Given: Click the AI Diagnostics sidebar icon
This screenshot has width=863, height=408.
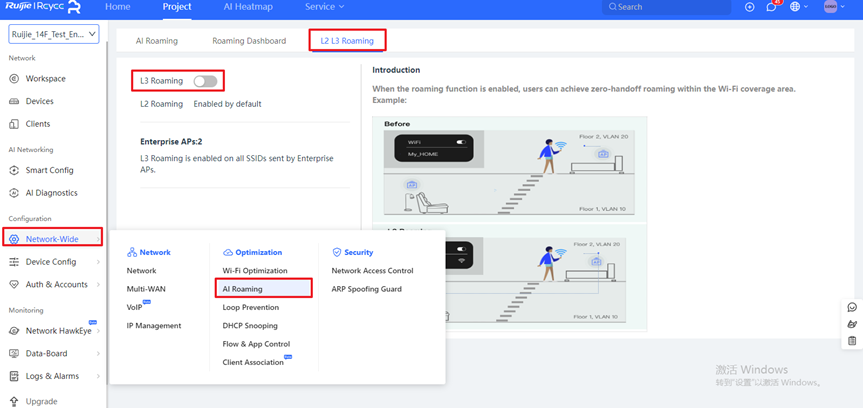Looking at the screenshot, I should click(x=14, y=193).
